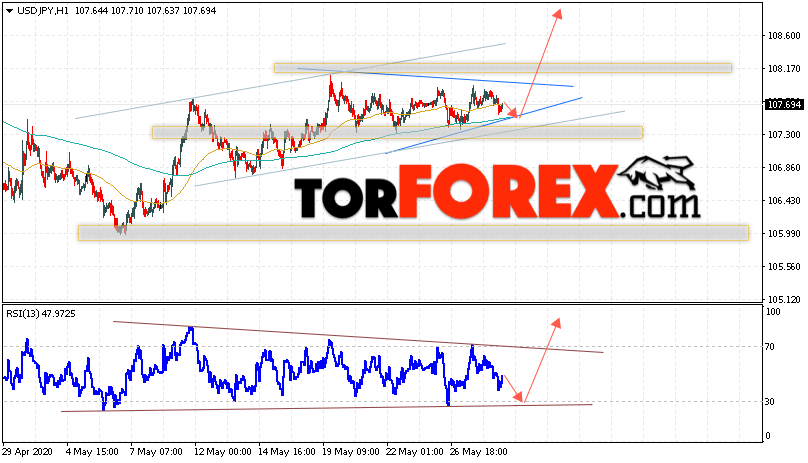Open the chart menu triangle beside USDJPY,H1
The height and width of the screenshot is (463, 808).
(x=9, y=11)
